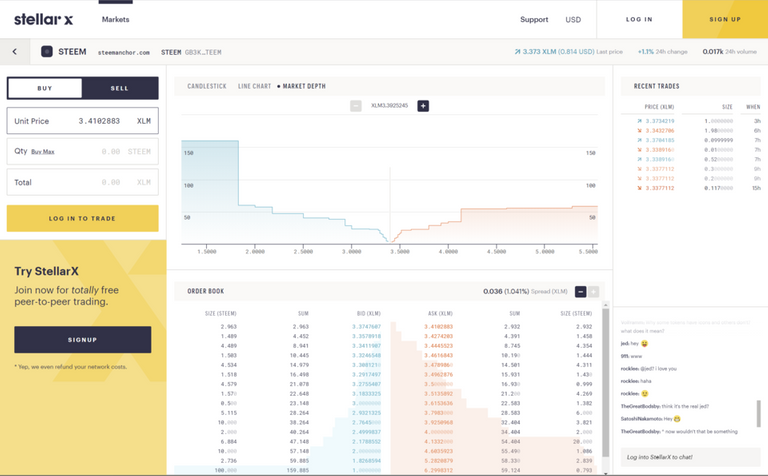Select ask price 3.4445523 row
Viewport: 768px width, 476px height.
coord(438,346)
